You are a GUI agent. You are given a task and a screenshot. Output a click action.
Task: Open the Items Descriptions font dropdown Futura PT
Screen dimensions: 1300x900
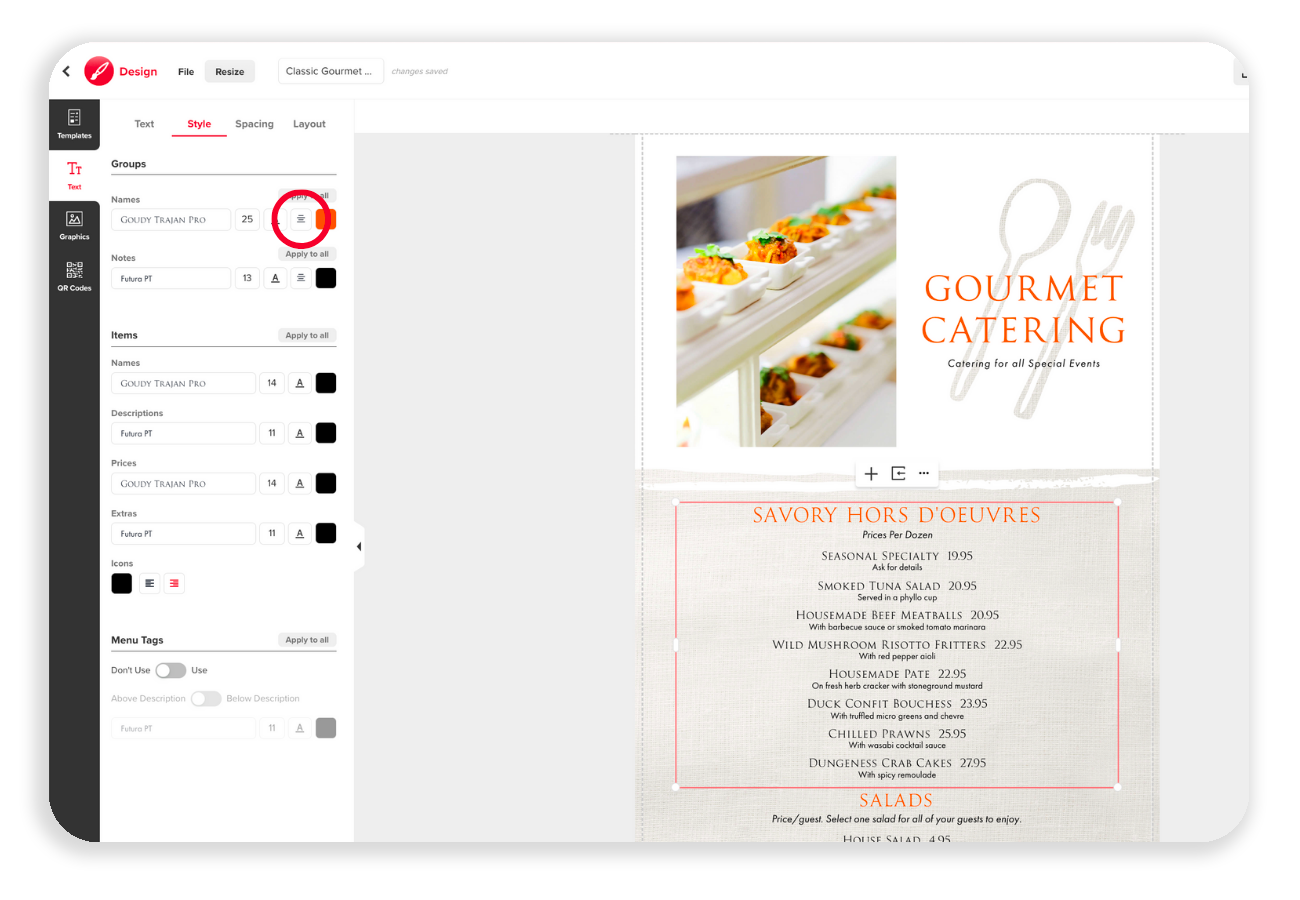pyautogui.click(x=183, y=433)
